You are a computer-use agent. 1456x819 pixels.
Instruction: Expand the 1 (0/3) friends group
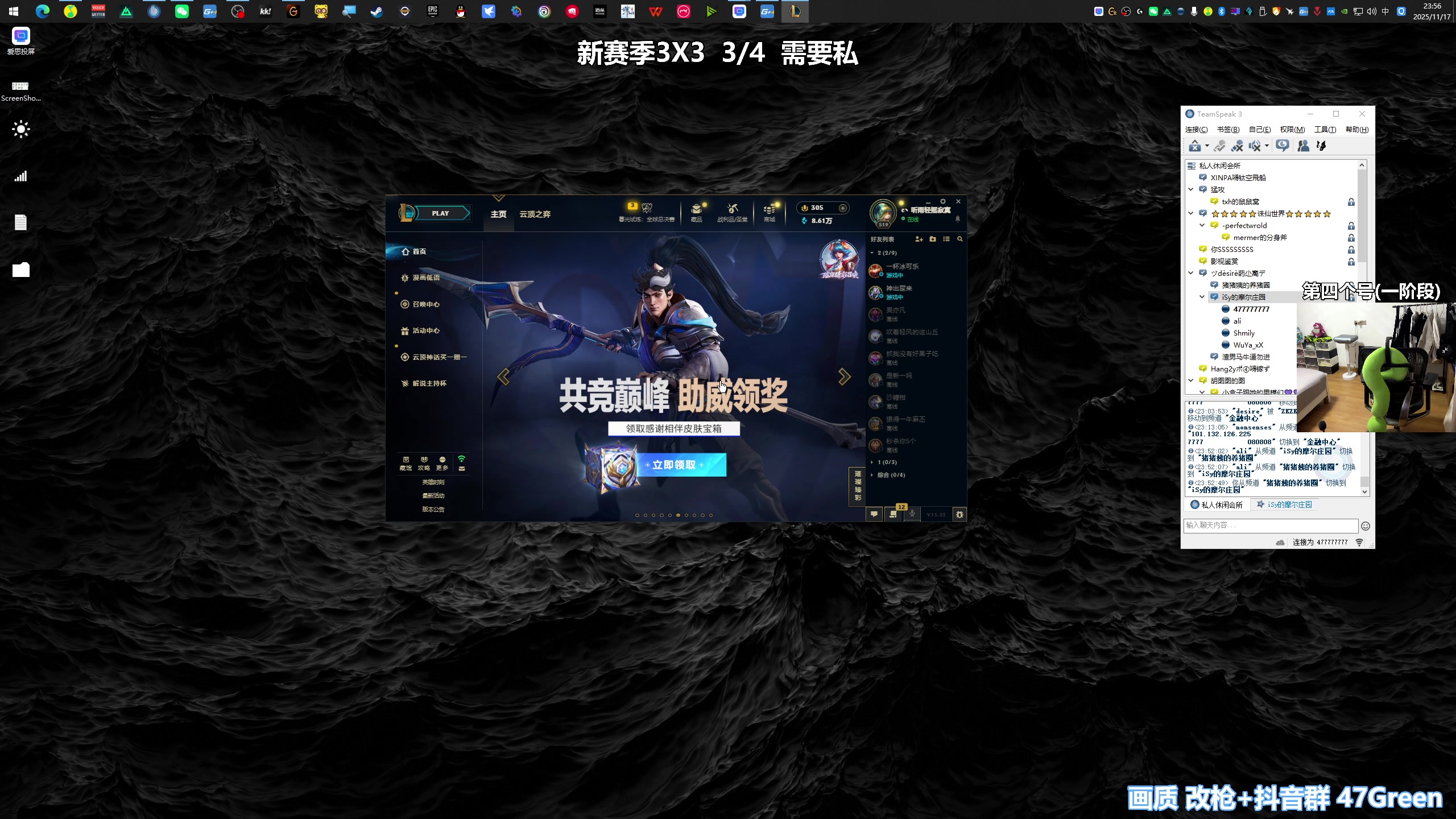(x=874, y=462)
